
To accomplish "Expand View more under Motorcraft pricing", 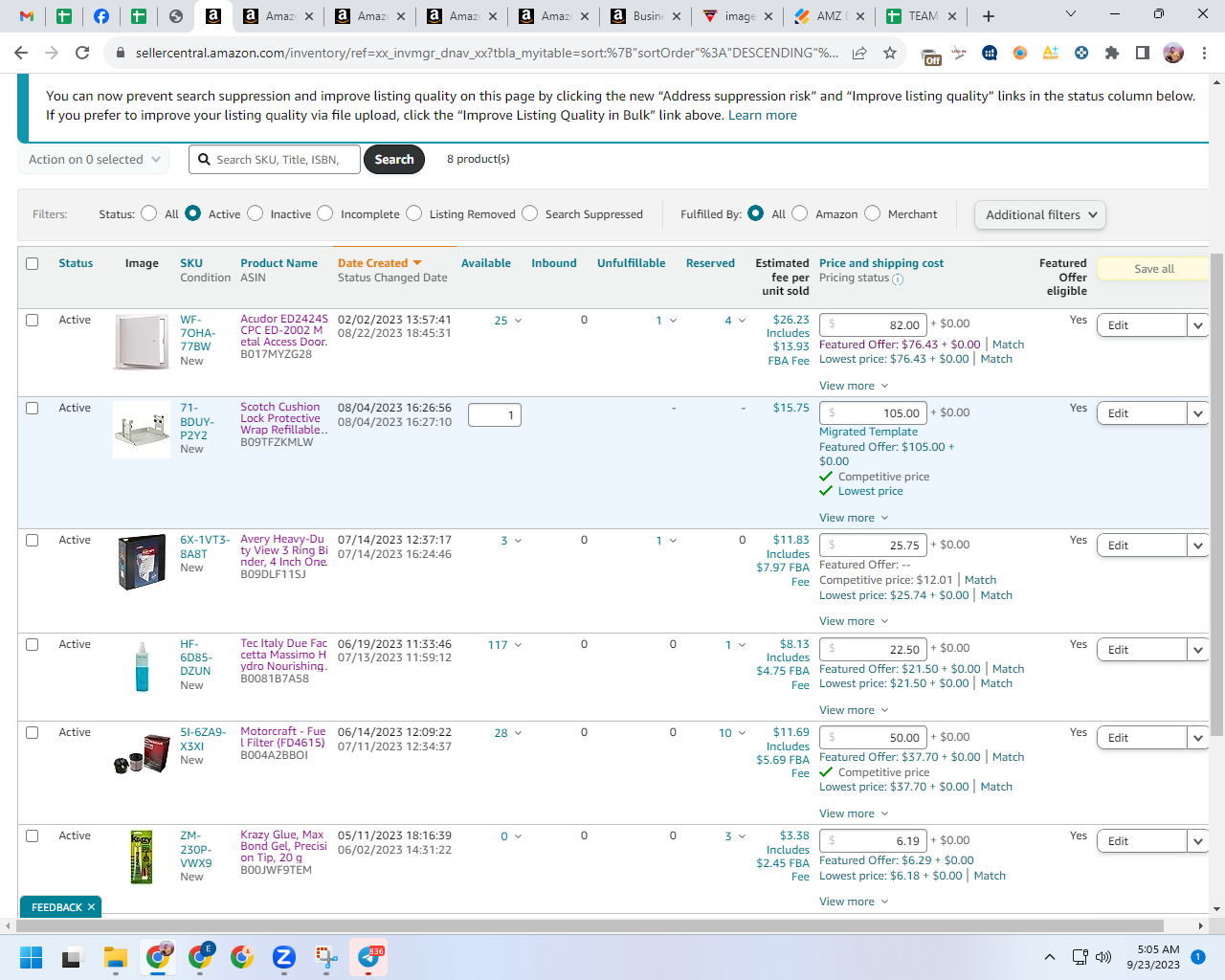I will 854,813.
